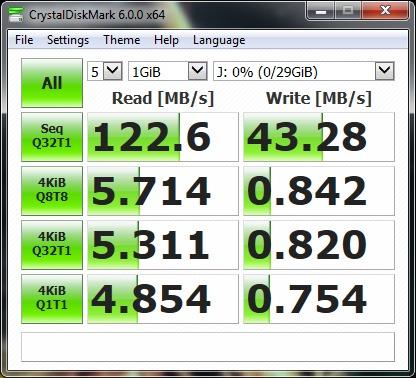Click the Seq read result 122.6

(x=163, y=137)
